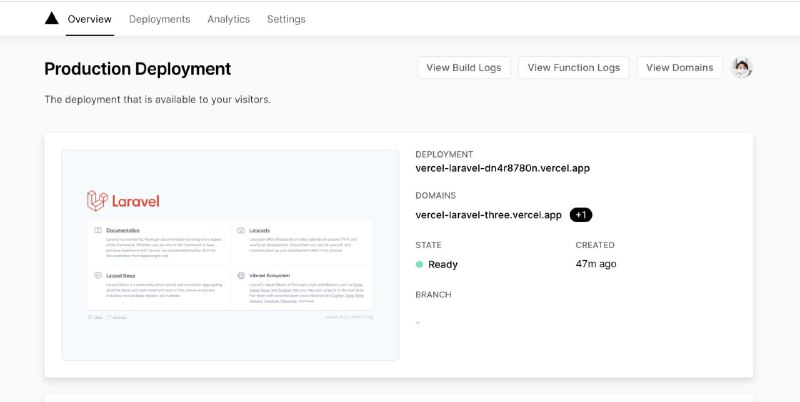
Task: Click Laravel News in the preview
Action: pyautogui.click(x=120, y=275)
